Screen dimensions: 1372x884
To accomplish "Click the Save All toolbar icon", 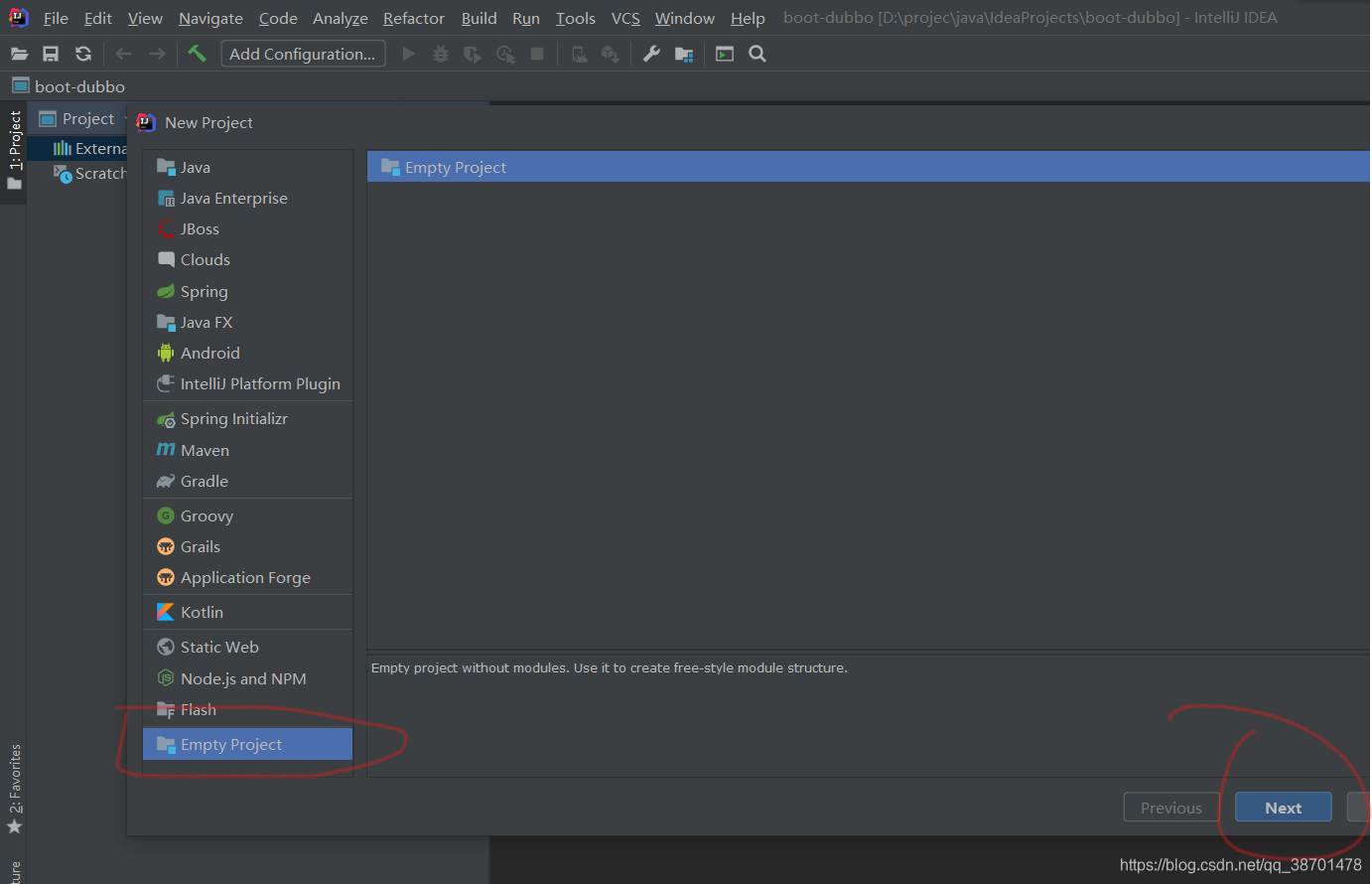I will [51, 54].
